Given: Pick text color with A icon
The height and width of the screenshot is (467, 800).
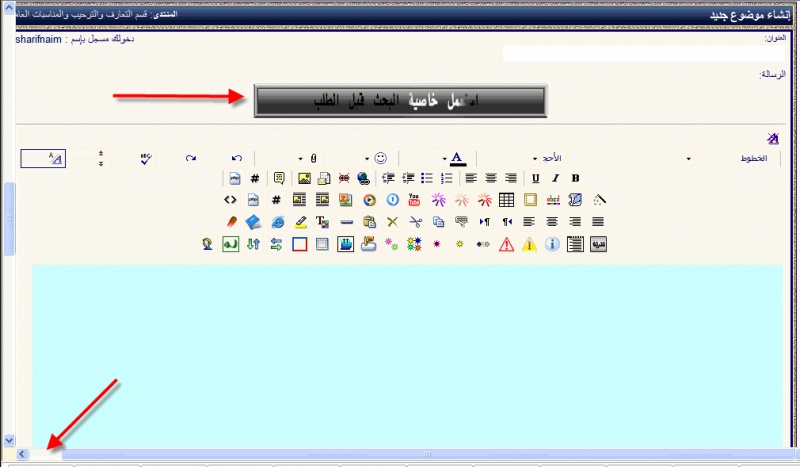Looking at the screenshot, I should (x=457, y=158).
